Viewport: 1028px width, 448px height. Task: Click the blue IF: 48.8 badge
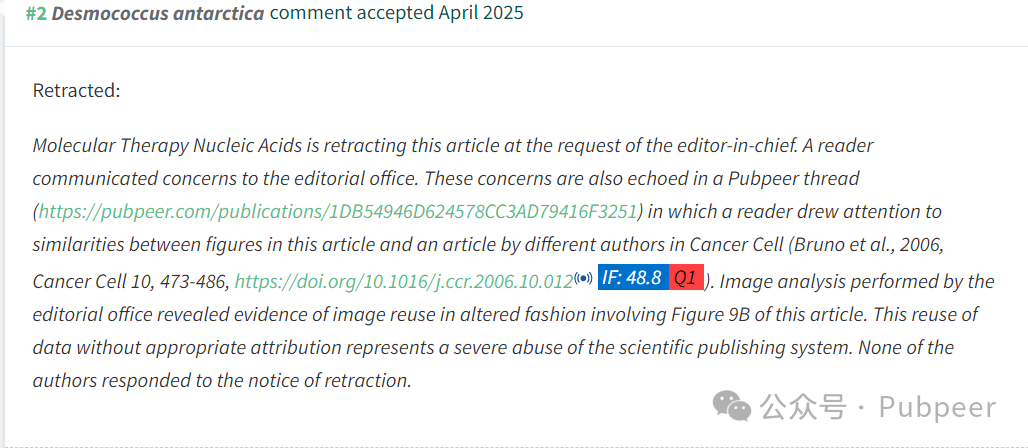click(633, 277)
